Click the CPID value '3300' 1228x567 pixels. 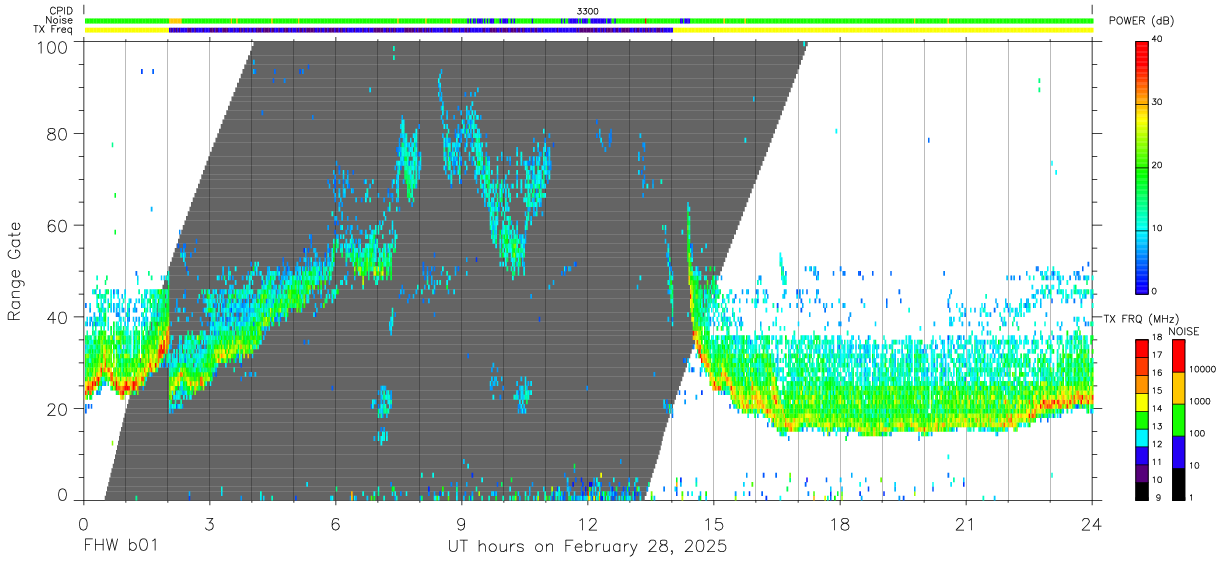[x=588, y=11]
